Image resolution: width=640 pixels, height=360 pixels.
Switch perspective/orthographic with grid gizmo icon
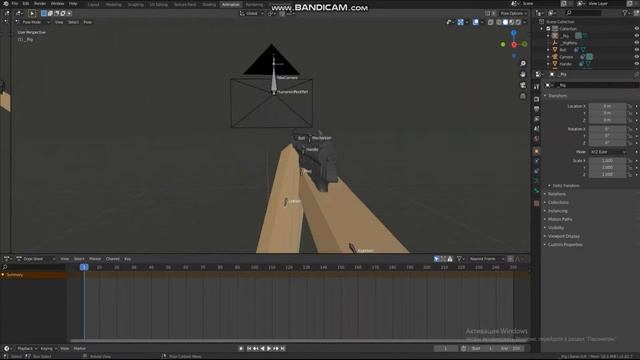point(523,96)
